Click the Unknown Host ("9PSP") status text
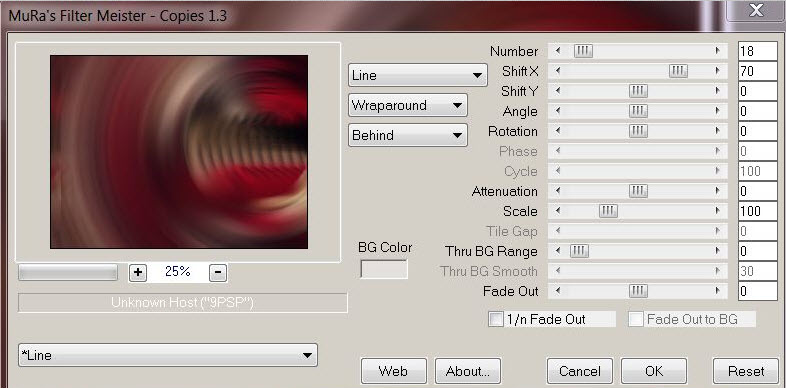Image resolution: width=786 pixels, height=388 pixels. 182,303
